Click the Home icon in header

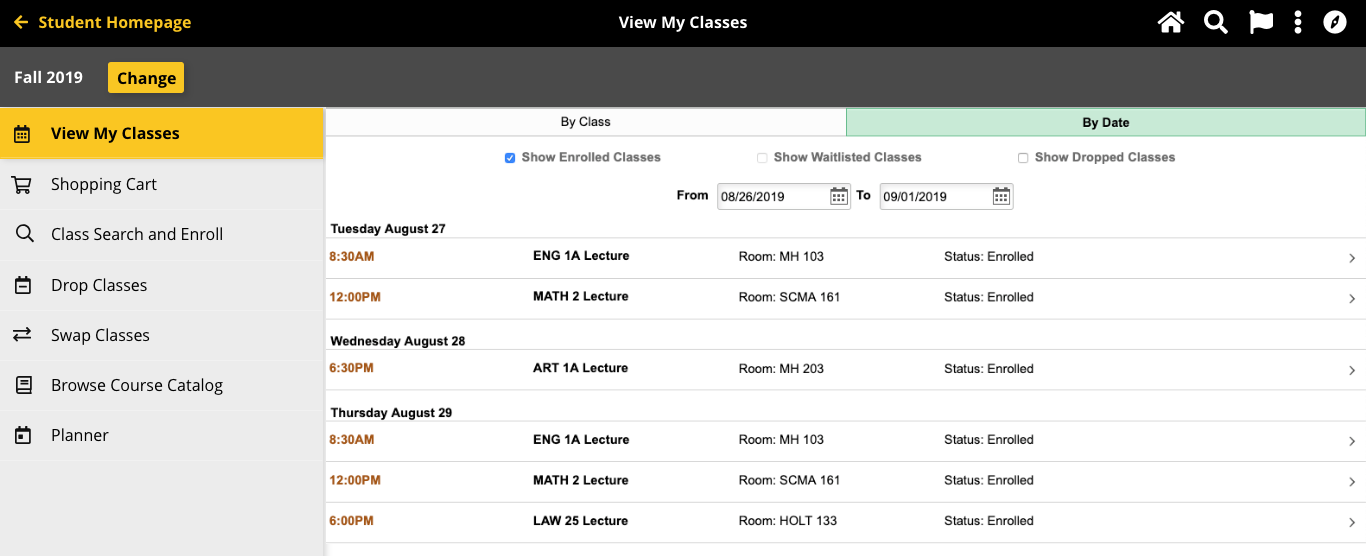[1170, 22]
